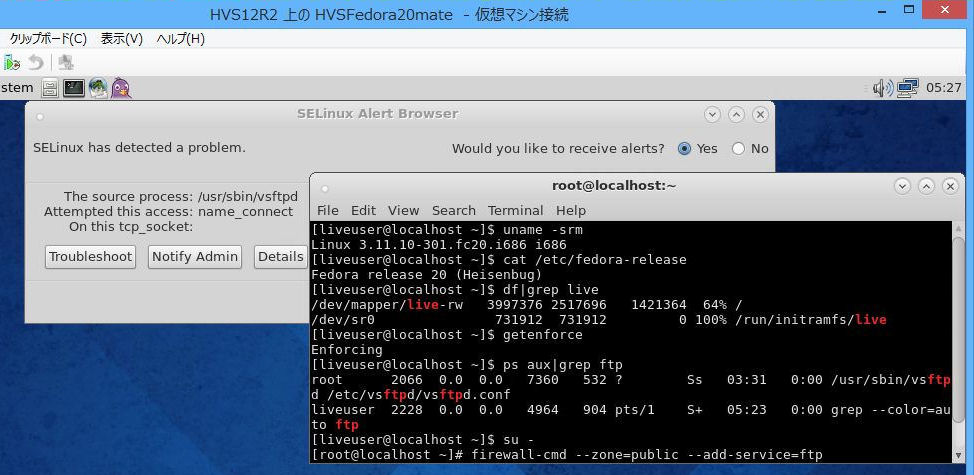974x475 pixels.
Task: Open クリップボード(C) menu in Hyper-V window
Action: pos(48,39)
